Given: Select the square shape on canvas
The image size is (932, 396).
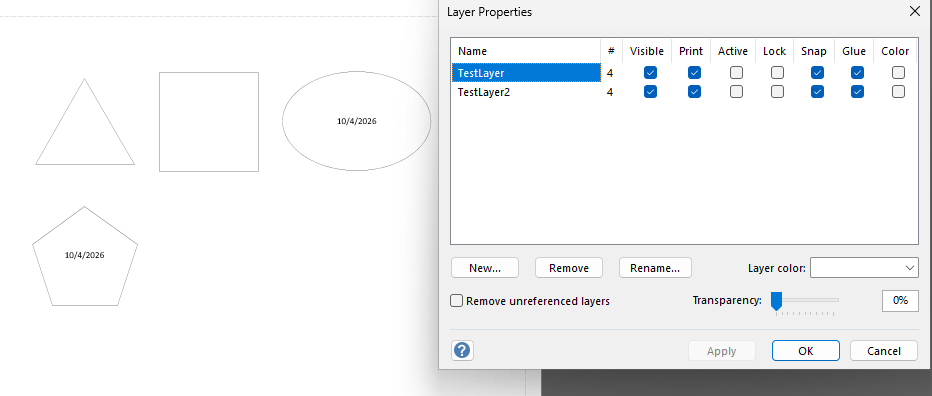Looking at the screenshot, I should (209, 122).
